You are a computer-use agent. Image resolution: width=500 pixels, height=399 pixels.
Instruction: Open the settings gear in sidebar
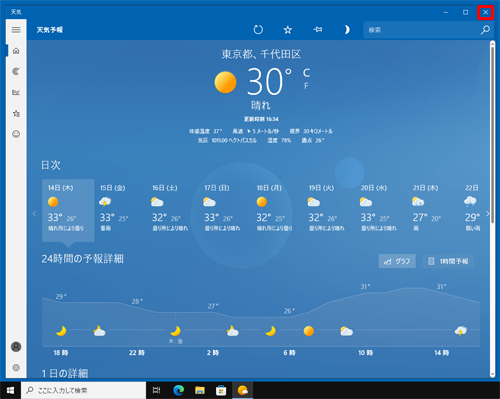pyautogui.click(x=16, y=367)
